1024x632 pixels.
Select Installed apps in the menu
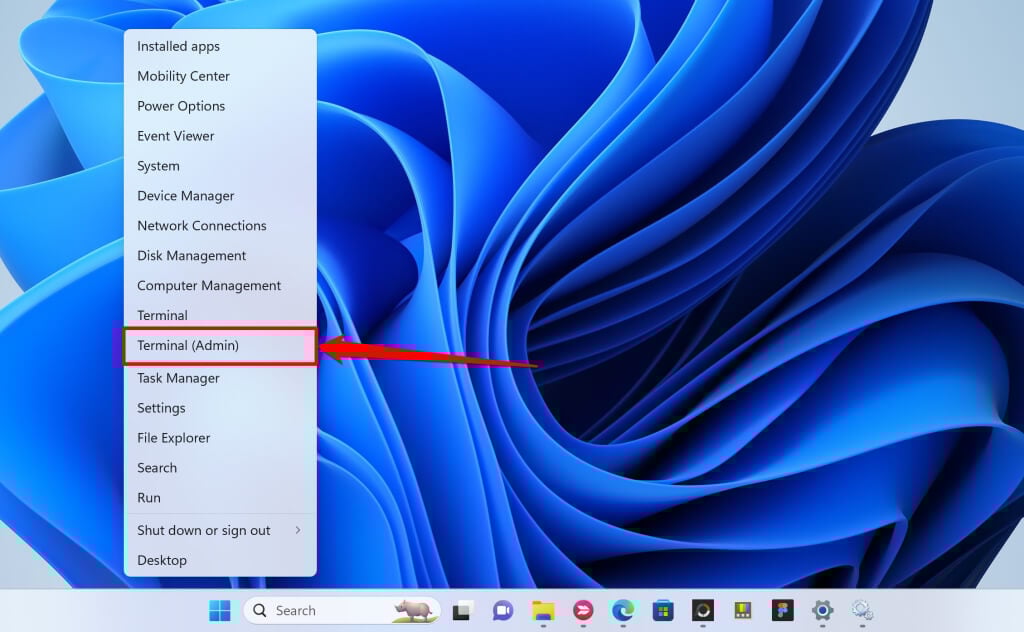[220, 46]
